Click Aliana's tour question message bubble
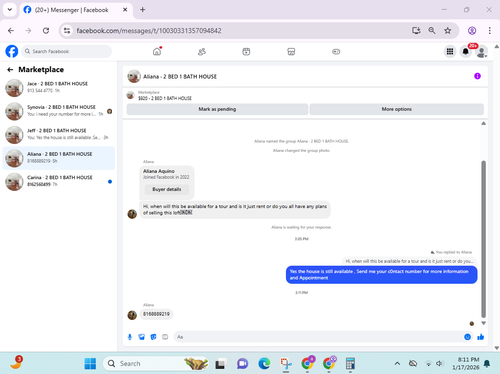500x374 pixels. [x=235, y=210]
